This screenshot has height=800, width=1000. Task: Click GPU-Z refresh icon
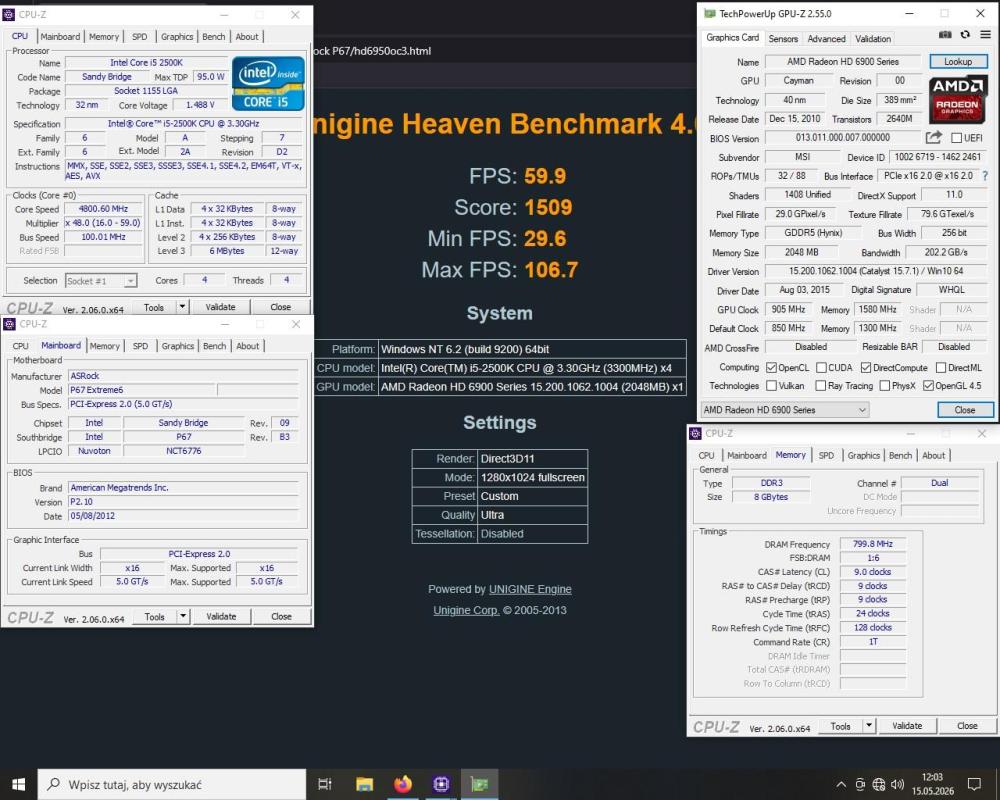tap(965, 34)
